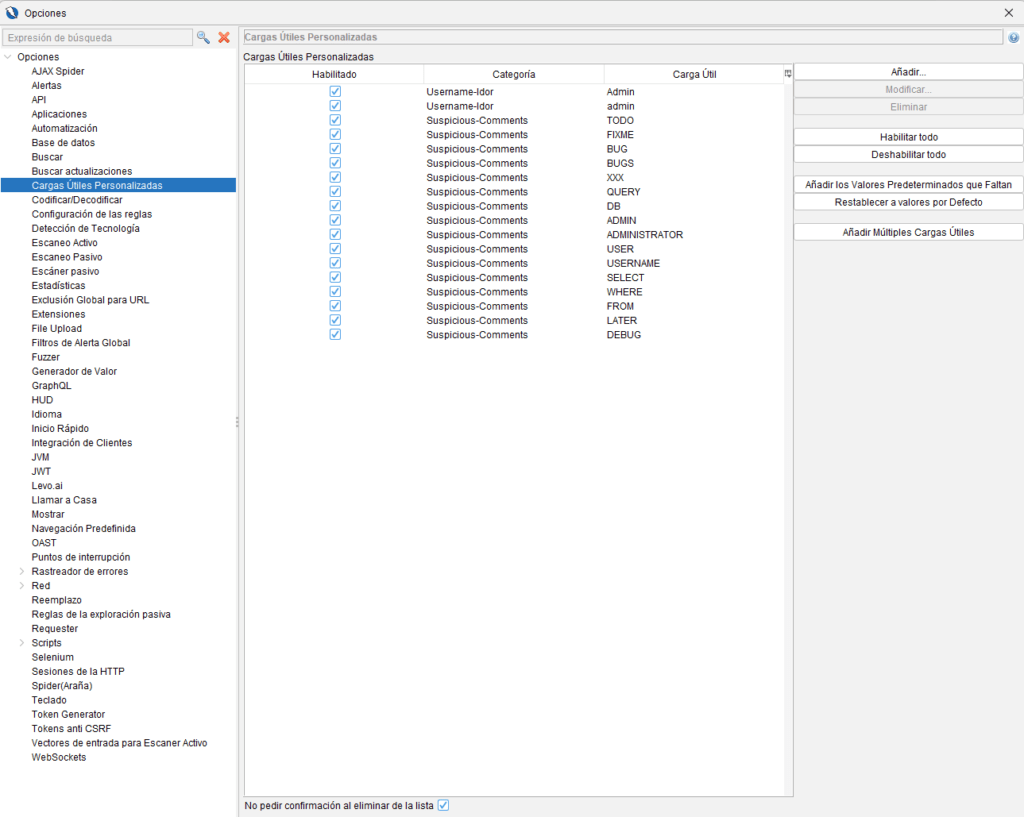Expand the Red tree node
Screen dimensions: 1024x817
[x=22, y=586]
